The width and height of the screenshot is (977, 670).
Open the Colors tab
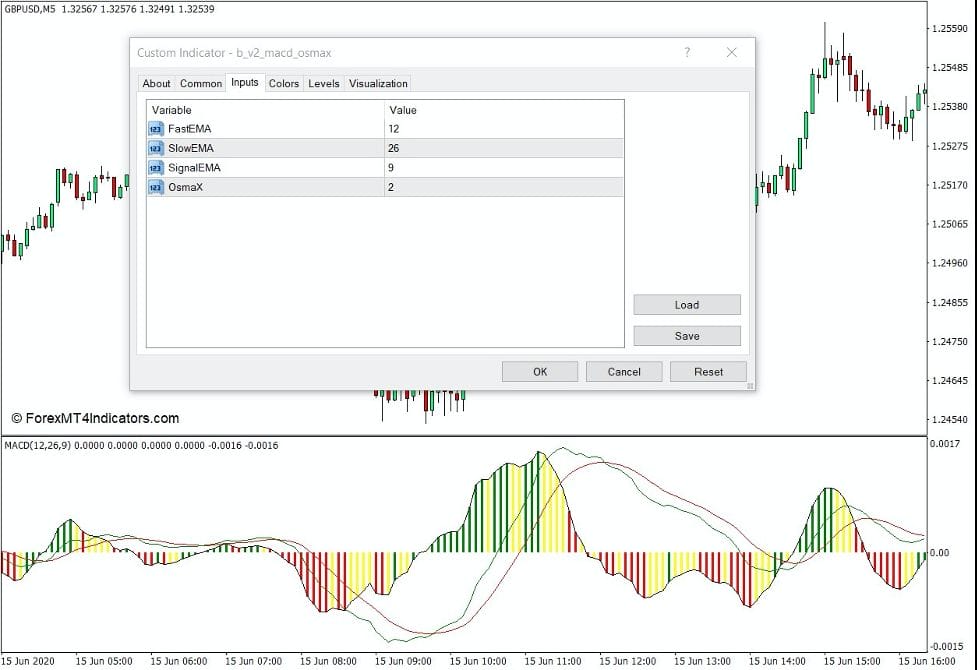pyautogui.click(x=283, y=83)
